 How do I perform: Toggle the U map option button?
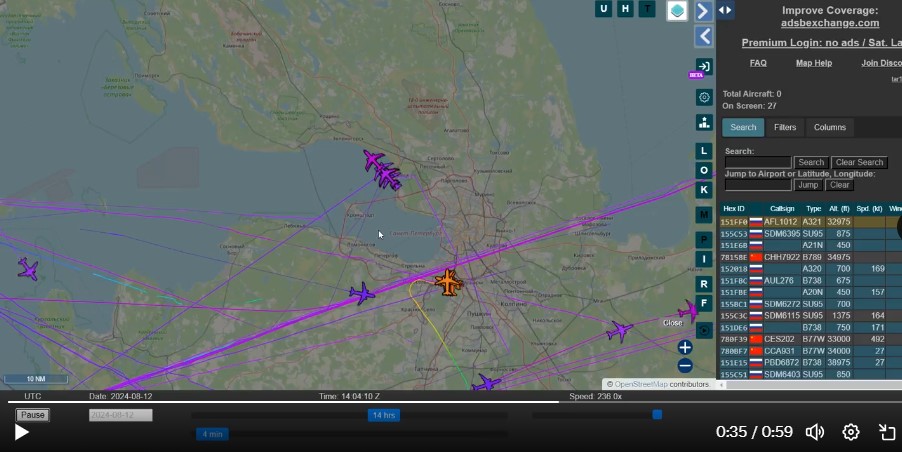click(603, 9)
